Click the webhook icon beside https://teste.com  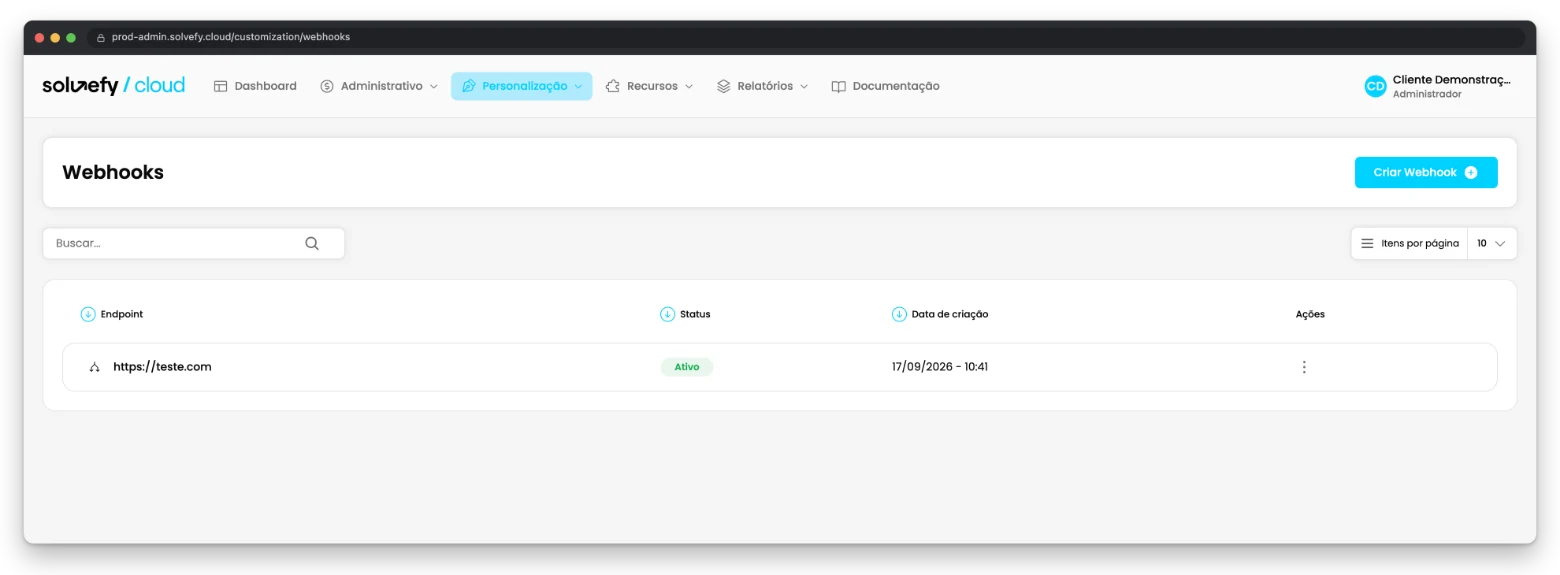click(x=95, y=367)
